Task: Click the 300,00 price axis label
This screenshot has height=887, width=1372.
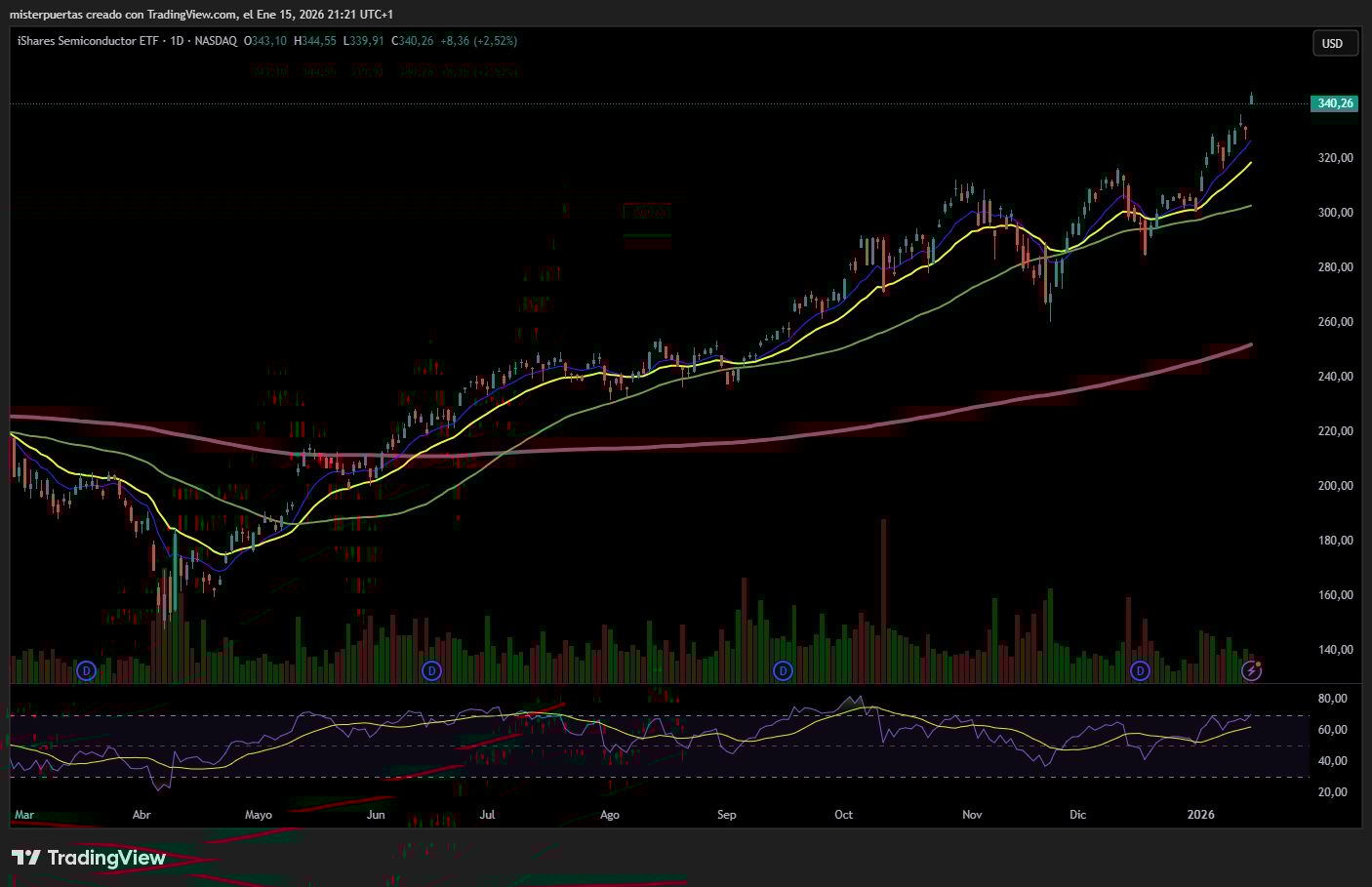Action: click(x=1336, y=213)
